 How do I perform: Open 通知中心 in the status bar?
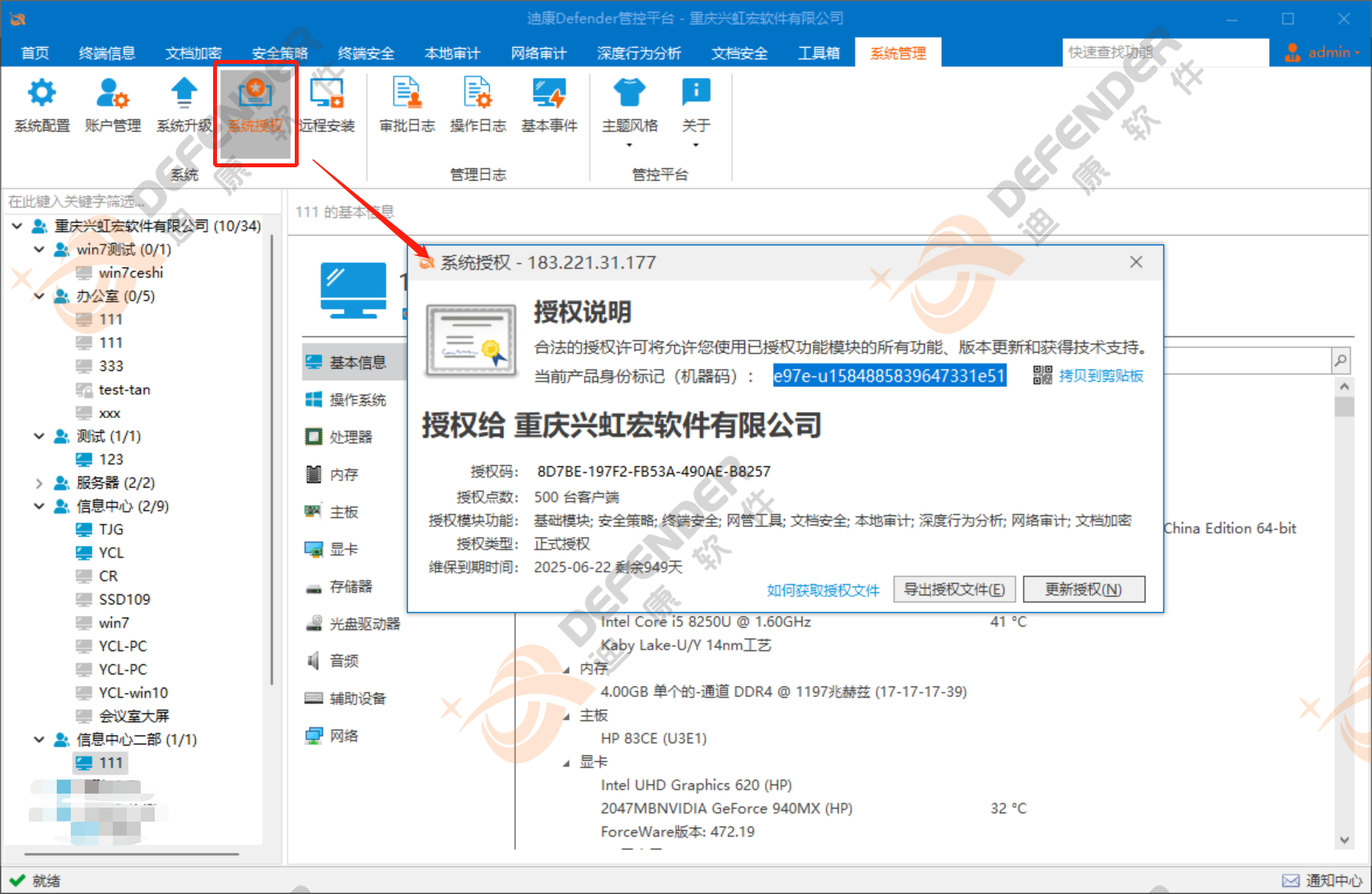[1322, 880]
